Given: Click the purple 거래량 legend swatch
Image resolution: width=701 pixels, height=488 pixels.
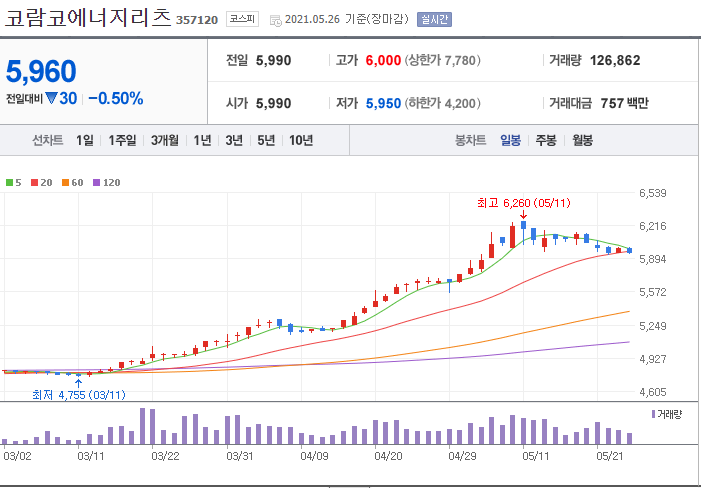Looking at the screenshot, I should click(x=654, y=414).
